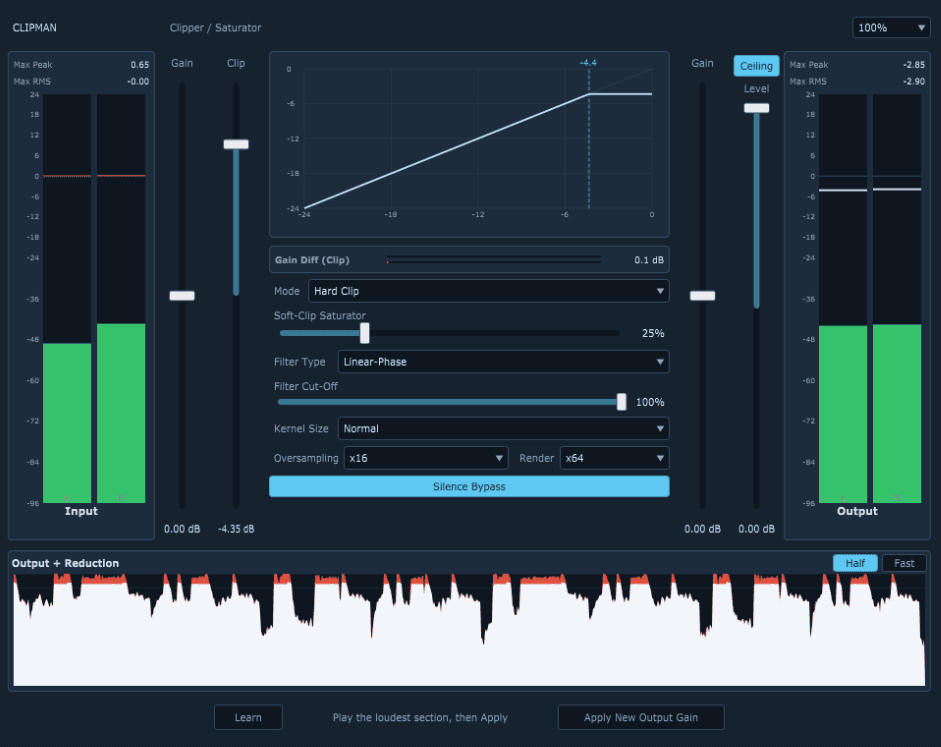
Task: Click the input Max RMS value -0.00
Action: coord(138,82)
